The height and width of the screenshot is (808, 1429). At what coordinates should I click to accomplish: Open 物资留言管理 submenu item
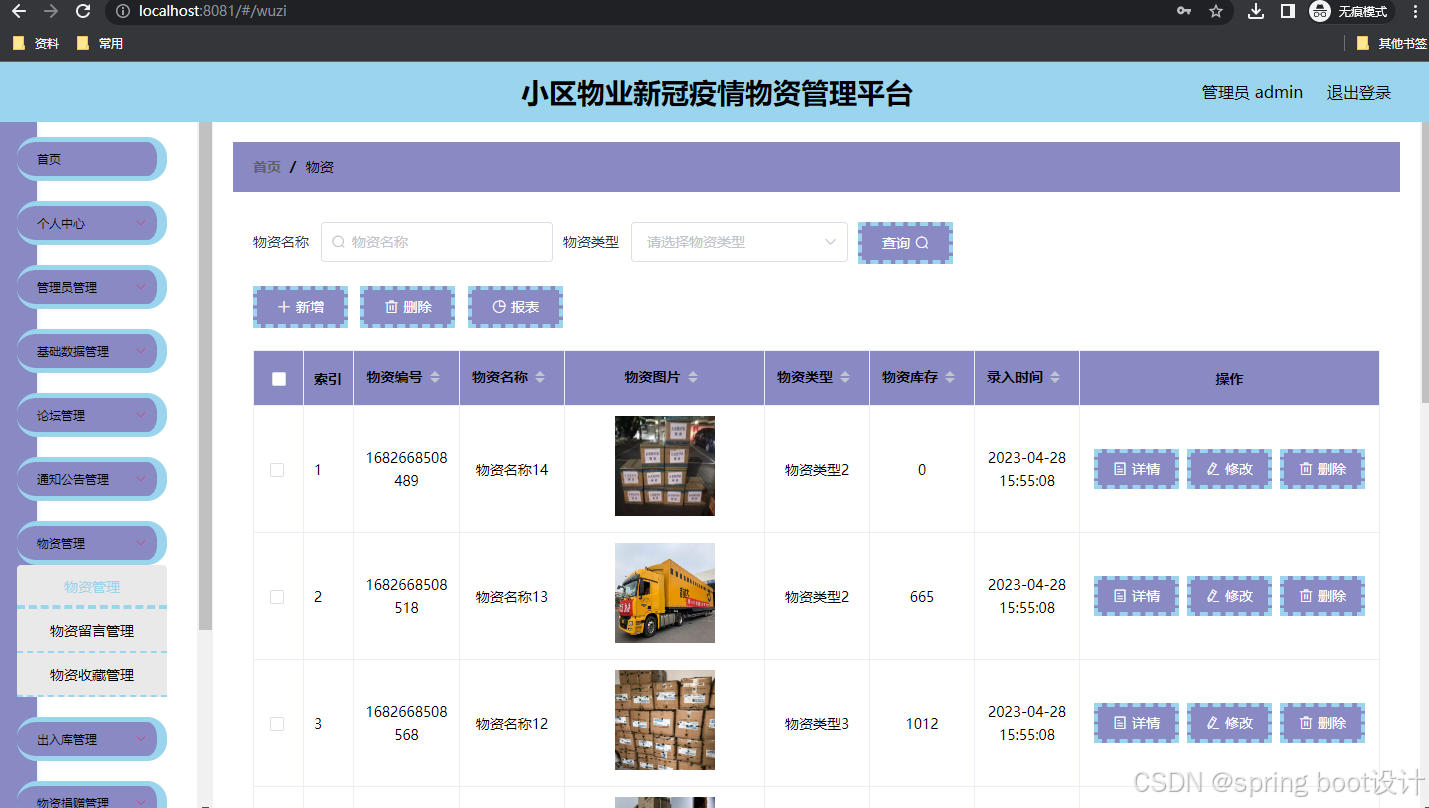92,631
